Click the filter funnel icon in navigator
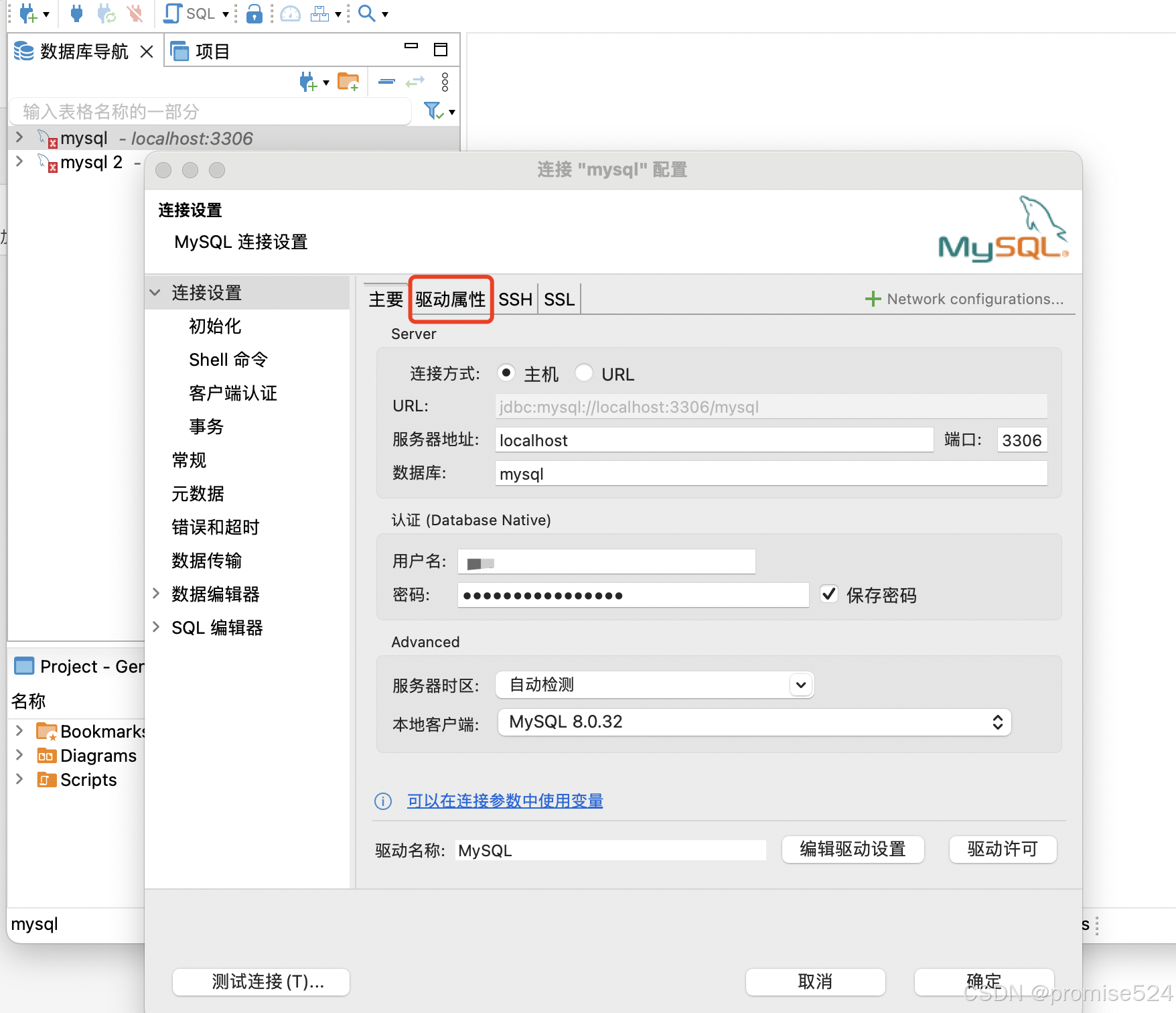The image size is (1176, 1013). [434, 111]
